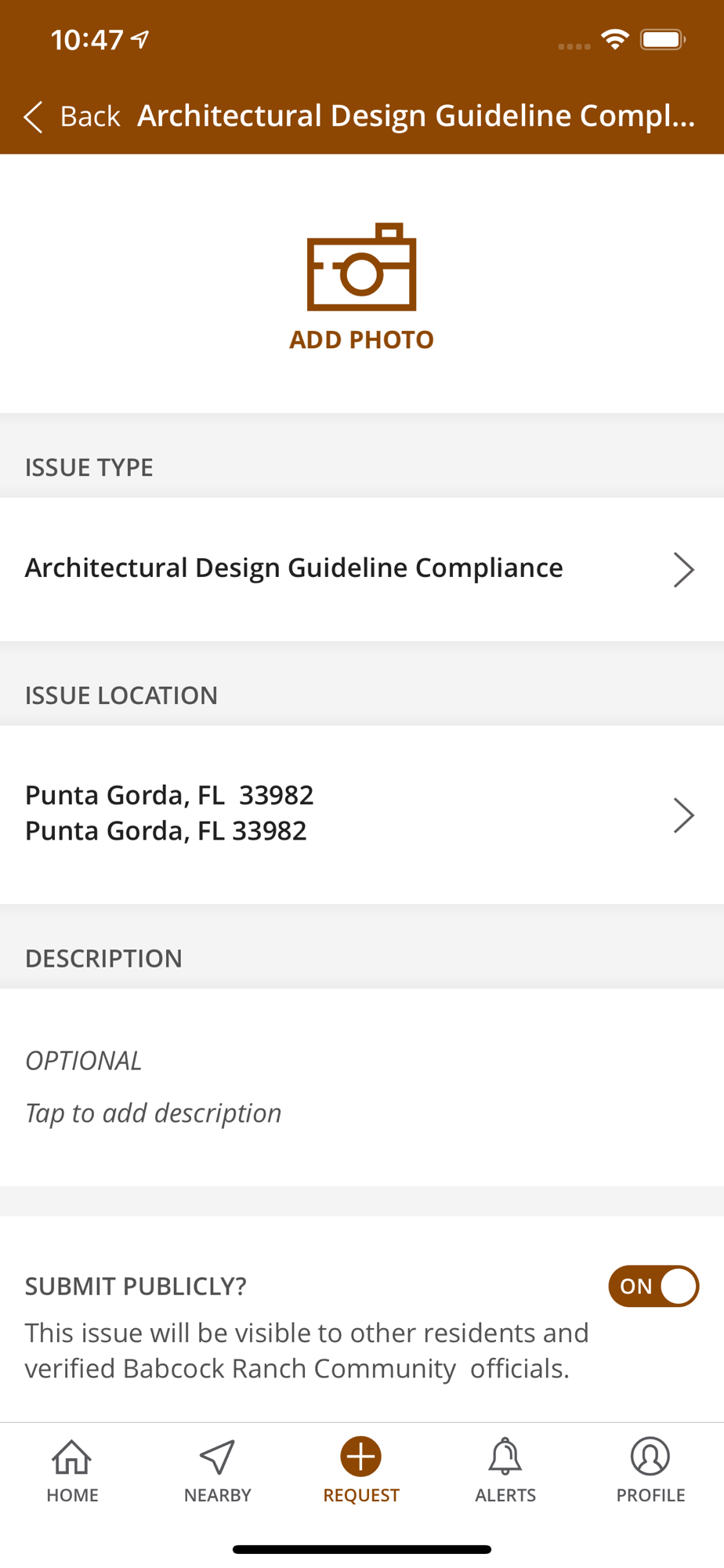Tap the battery indicator in status bar
Image resolution: width=724 pixels, height=1568 pixels.
point(663,39)
